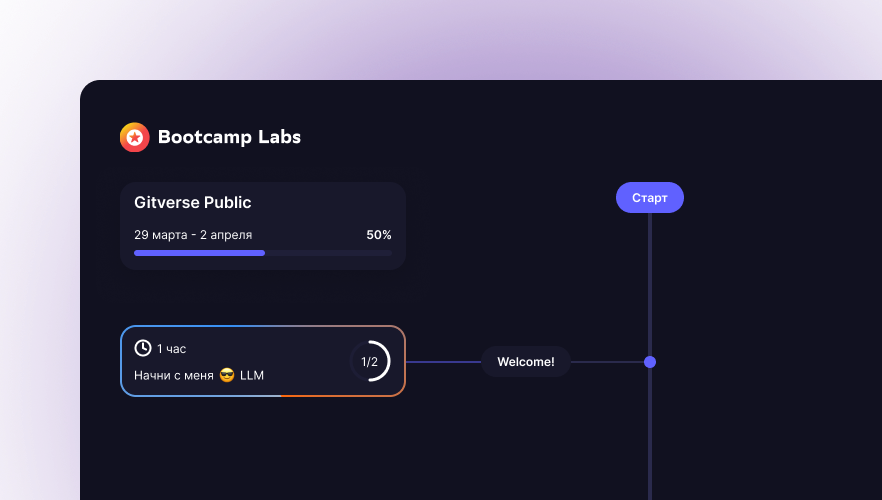The image size is (882, 500).
Task: Click the sunglasses emoji icon
Action: click(x=227, y=376)
